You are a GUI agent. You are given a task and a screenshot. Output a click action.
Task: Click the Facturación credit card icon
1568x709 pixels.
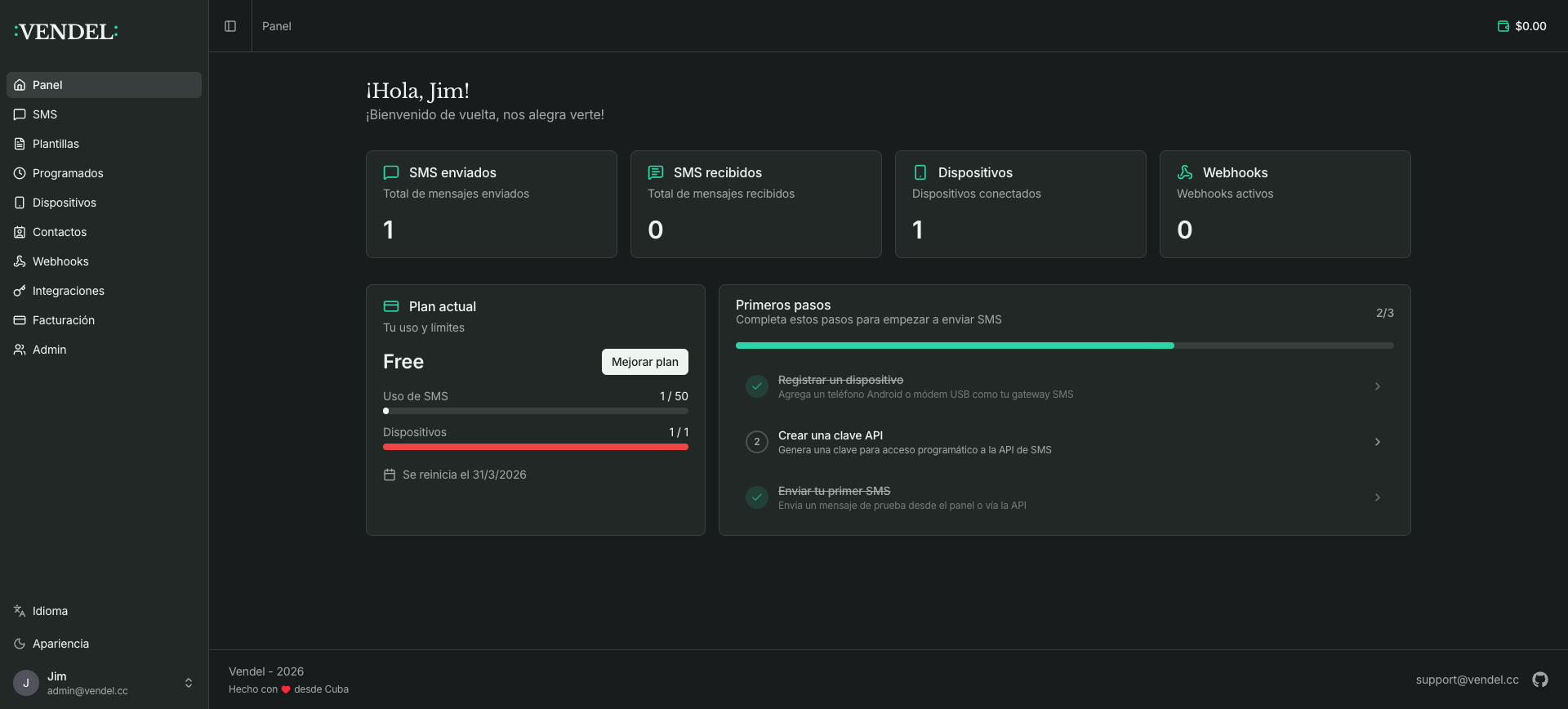(x=20, y=320)
